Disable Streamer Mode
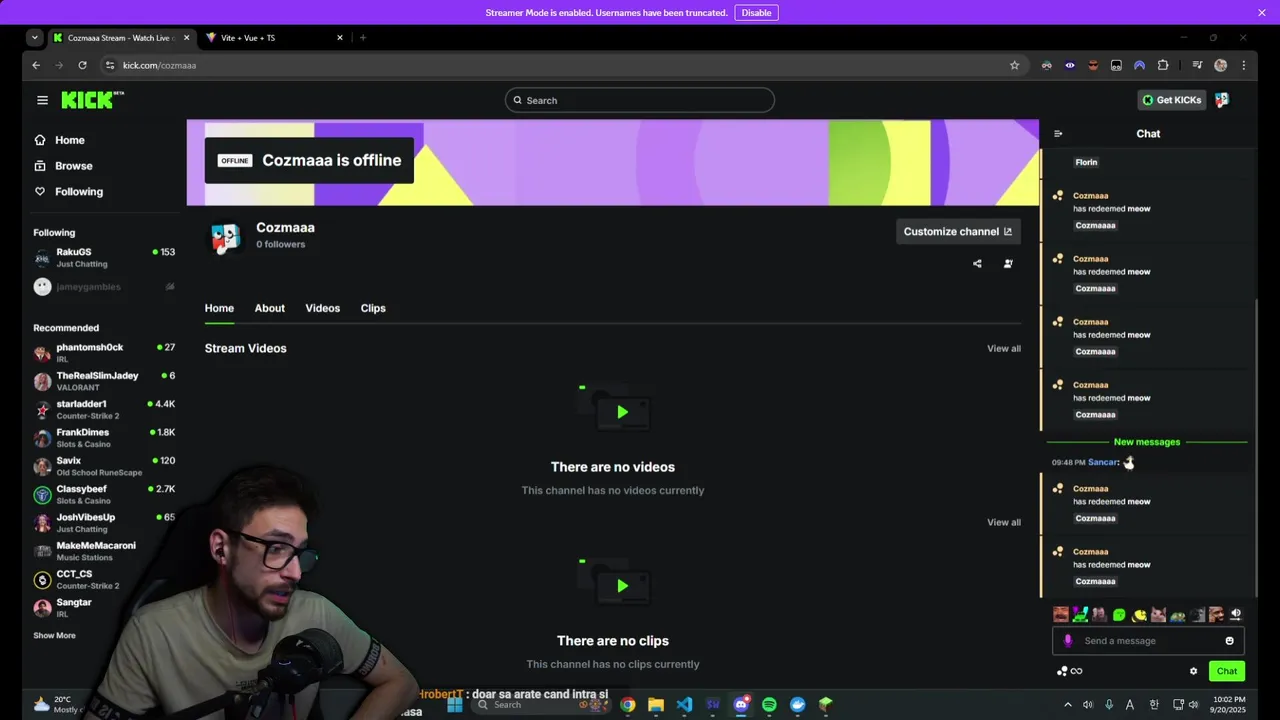The height and width of the screenshot is (720, 1280). click(756, 13)
